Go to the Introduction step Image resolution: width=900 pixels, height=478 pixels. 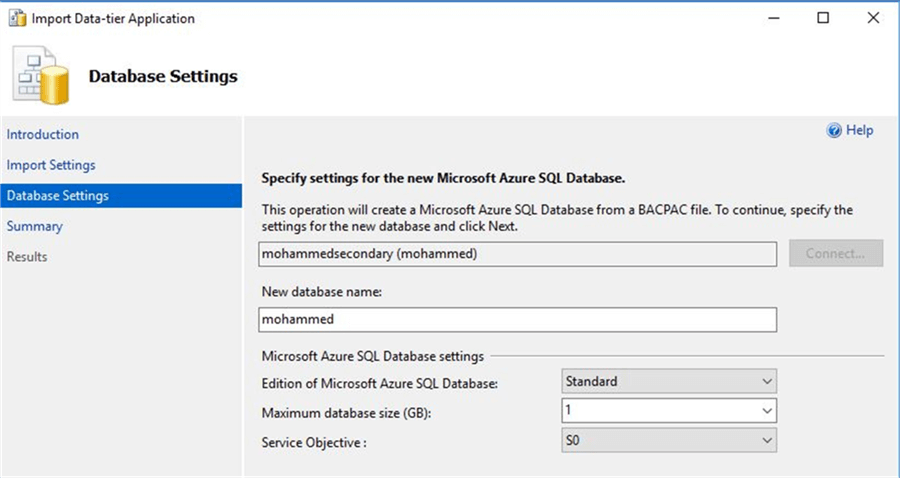(43, 134)
